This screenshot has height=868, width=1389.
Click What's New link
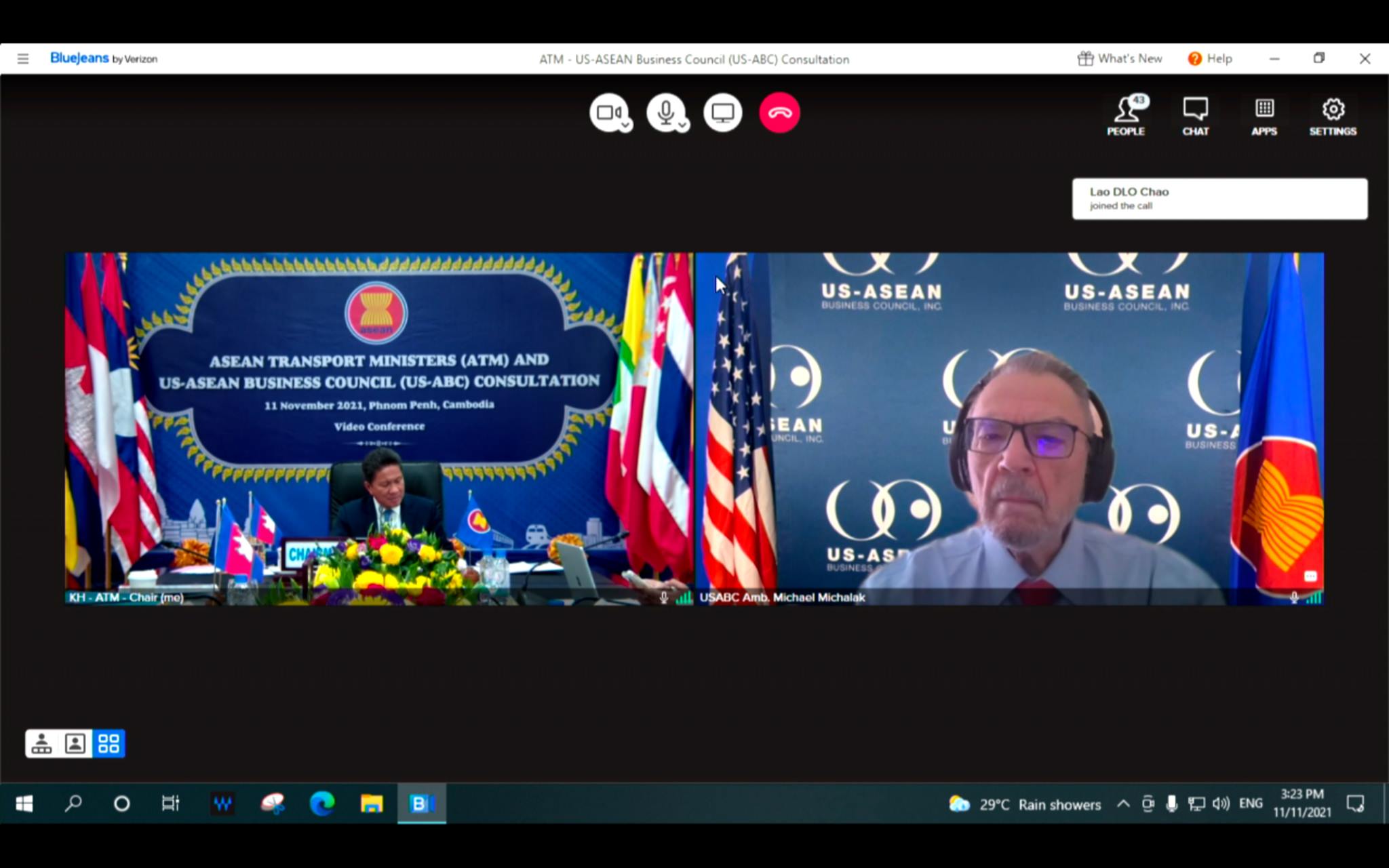[1120, 59]
